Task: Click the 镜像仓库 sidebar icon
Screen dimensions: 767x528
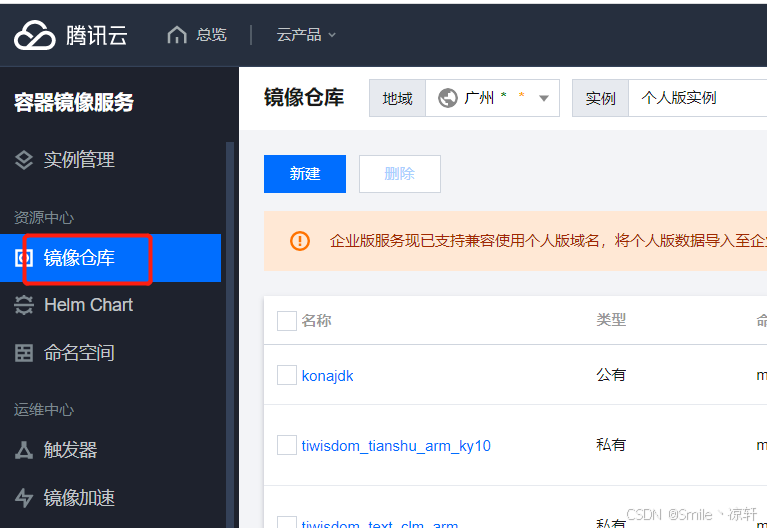Action: 24,258
